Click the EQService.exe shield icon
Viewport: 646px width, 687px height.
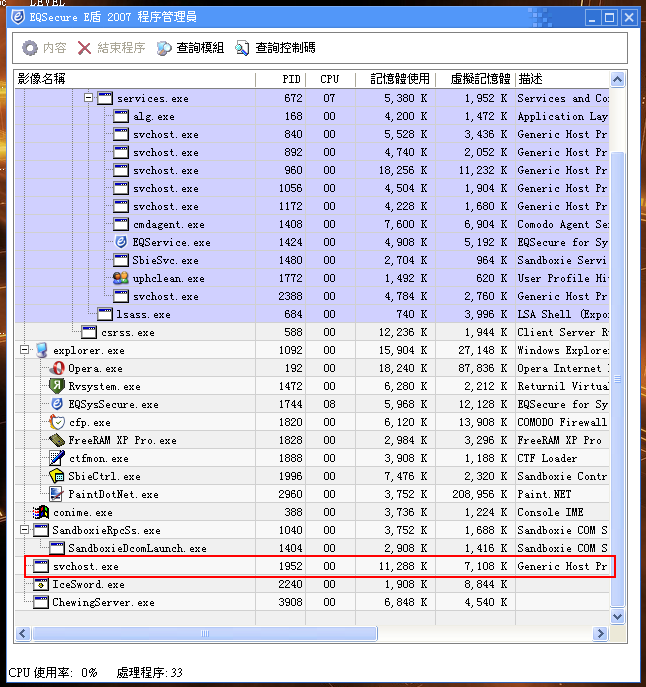tap(121, 242)
